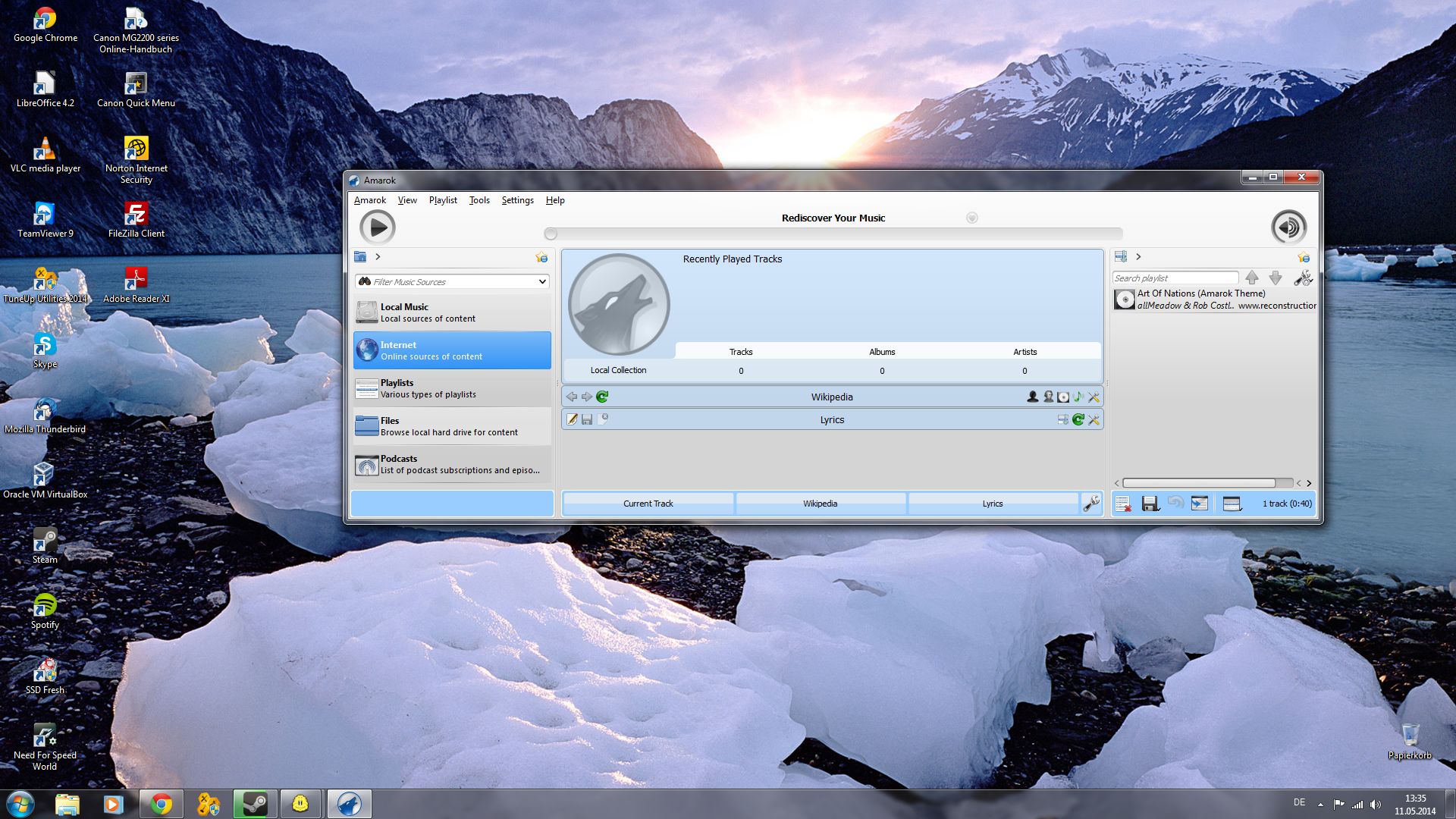
Task: Open the Tools menu
Action: pos(479,200)
